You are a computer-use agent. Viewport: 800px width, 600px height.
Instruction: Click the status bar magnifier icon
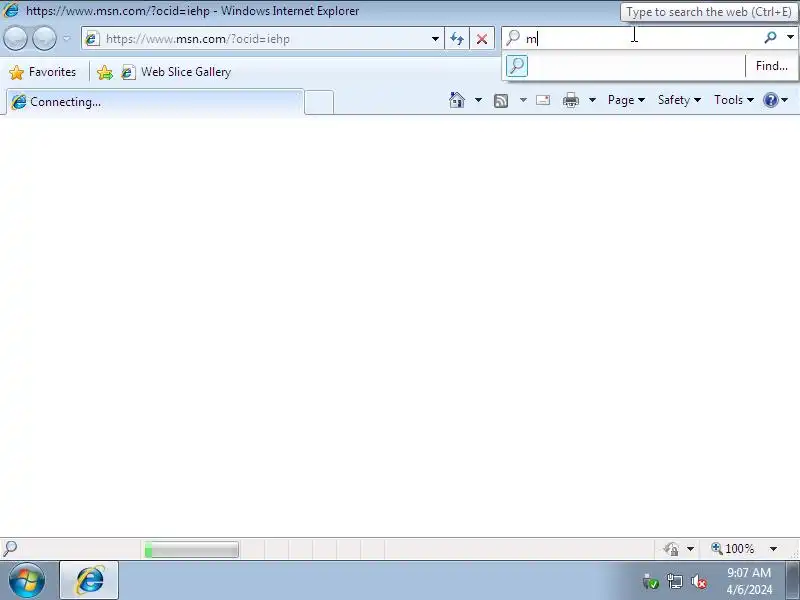pos(10,548)
